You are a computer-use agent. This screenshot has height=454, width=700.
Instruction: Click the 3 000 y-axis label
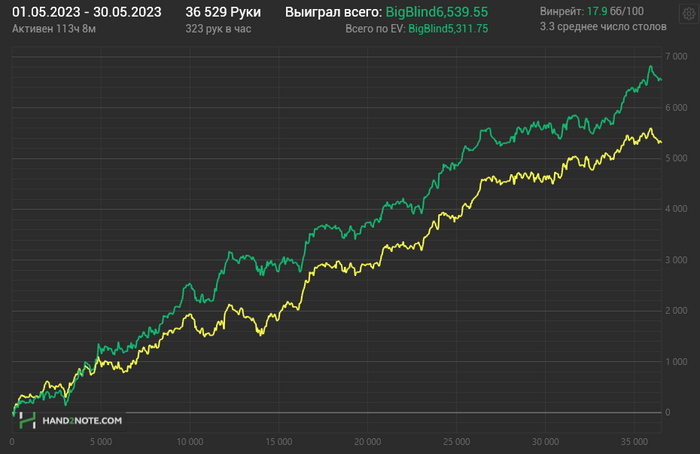pos(676,260)
